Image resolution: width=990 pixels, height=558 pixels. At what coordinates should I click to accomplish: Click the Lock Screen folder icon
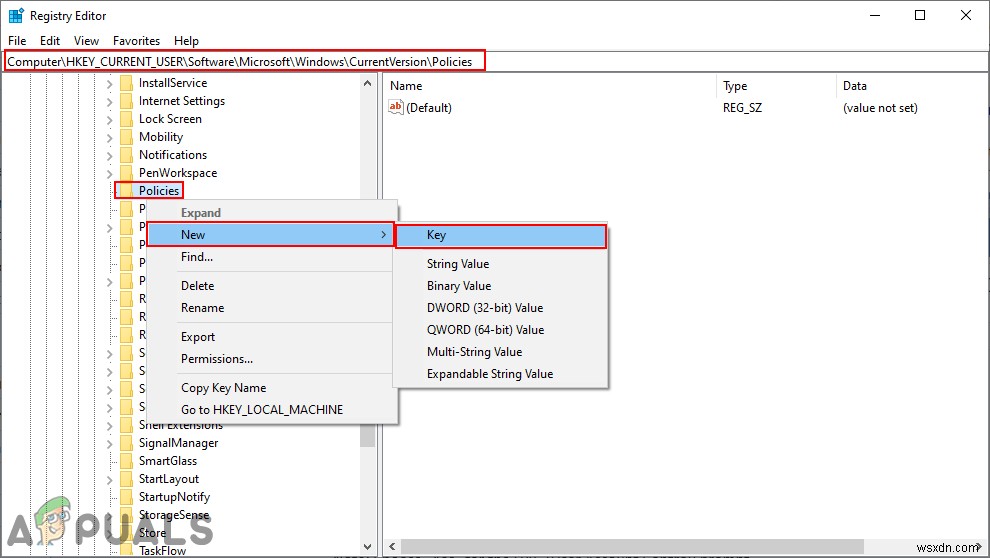coord(126,119)
